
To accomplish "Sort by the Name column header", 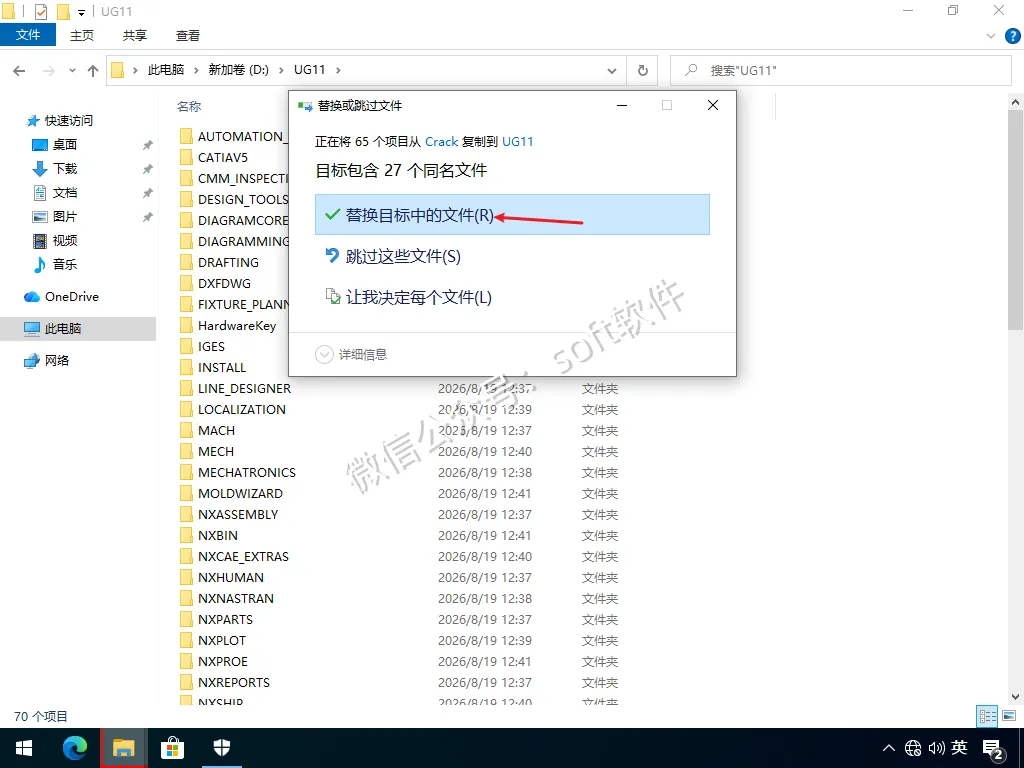I will pos(189,106).
